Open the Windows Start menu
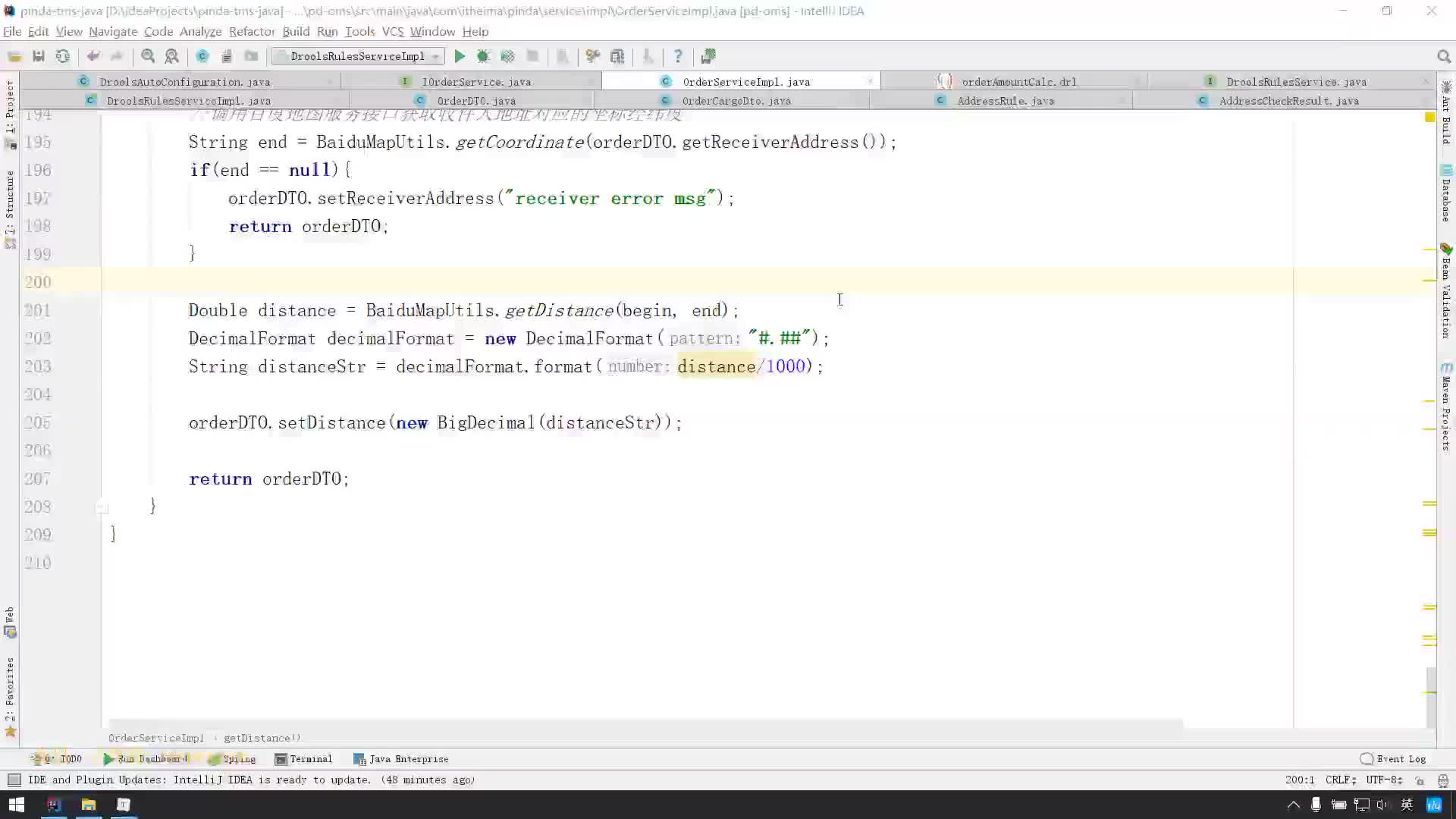The width and height of the screenshot is (1456, 819). click(17, 805)
